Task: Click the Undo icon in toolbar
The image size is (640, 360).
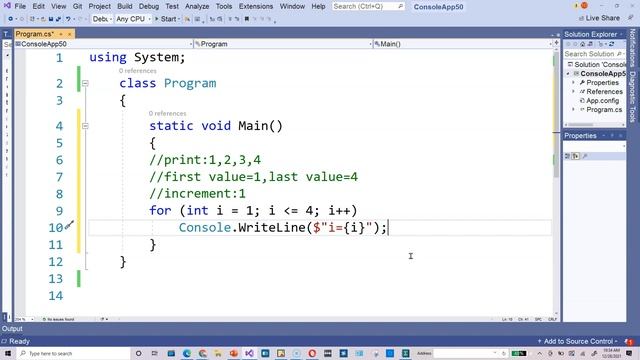Action: pyautogui.click(x=68, y=19)
